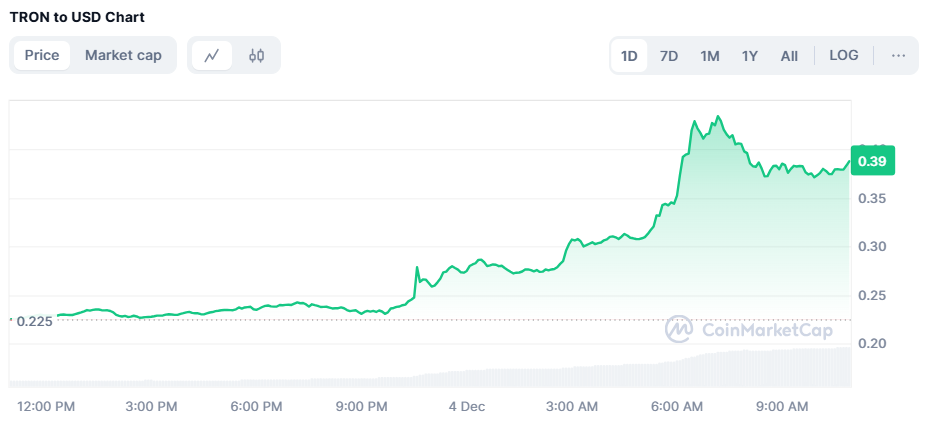This screenshot has height=424, width=929.
Task: Click the 6:00 AM time axis label
Action: tap(678, 406)
